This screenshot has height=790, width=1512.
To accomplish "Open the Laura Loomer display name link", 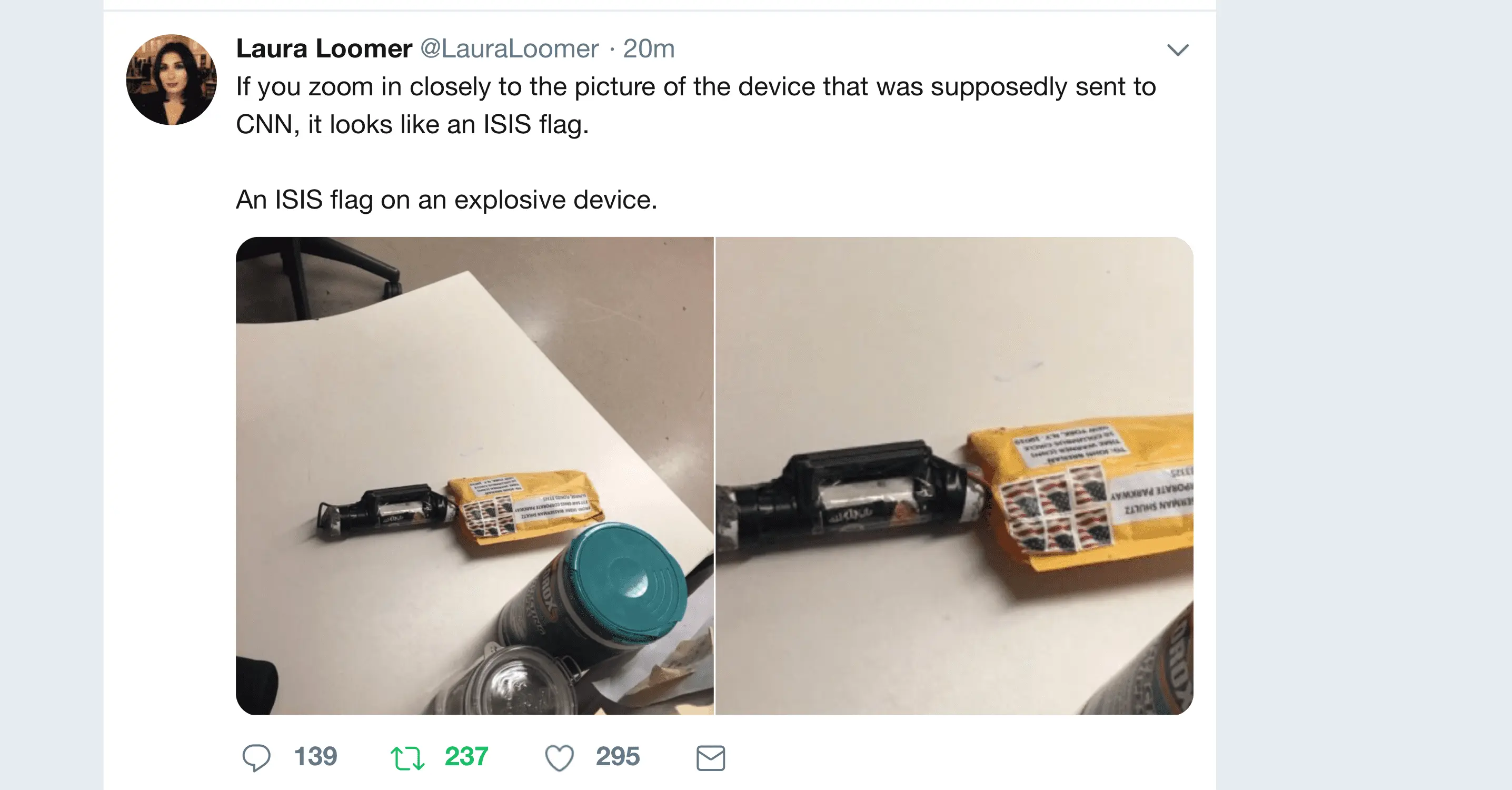I will (x=324, y=48).
